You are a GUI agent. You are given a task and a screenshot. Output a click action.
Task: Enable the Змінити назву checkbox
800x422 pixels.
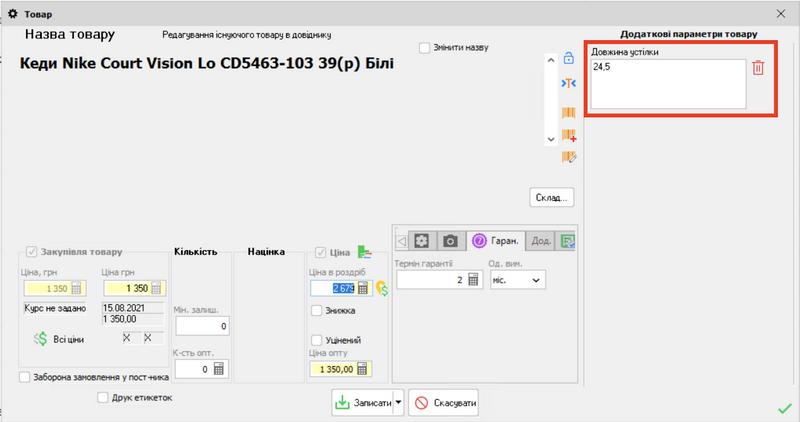(x=425, y=48)
